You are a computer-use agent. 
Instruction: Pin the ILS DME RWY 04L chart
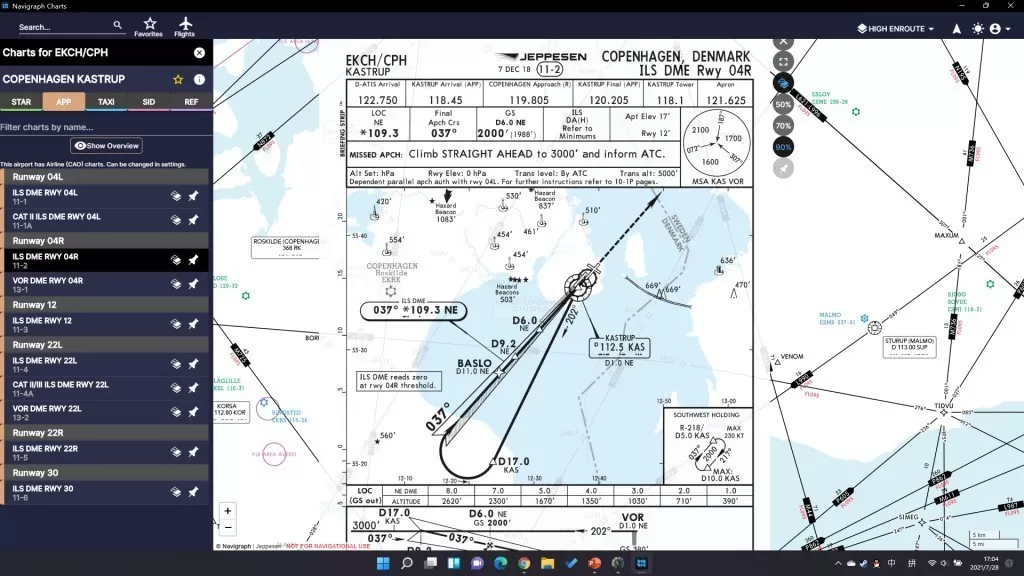(x=193, y=197)
